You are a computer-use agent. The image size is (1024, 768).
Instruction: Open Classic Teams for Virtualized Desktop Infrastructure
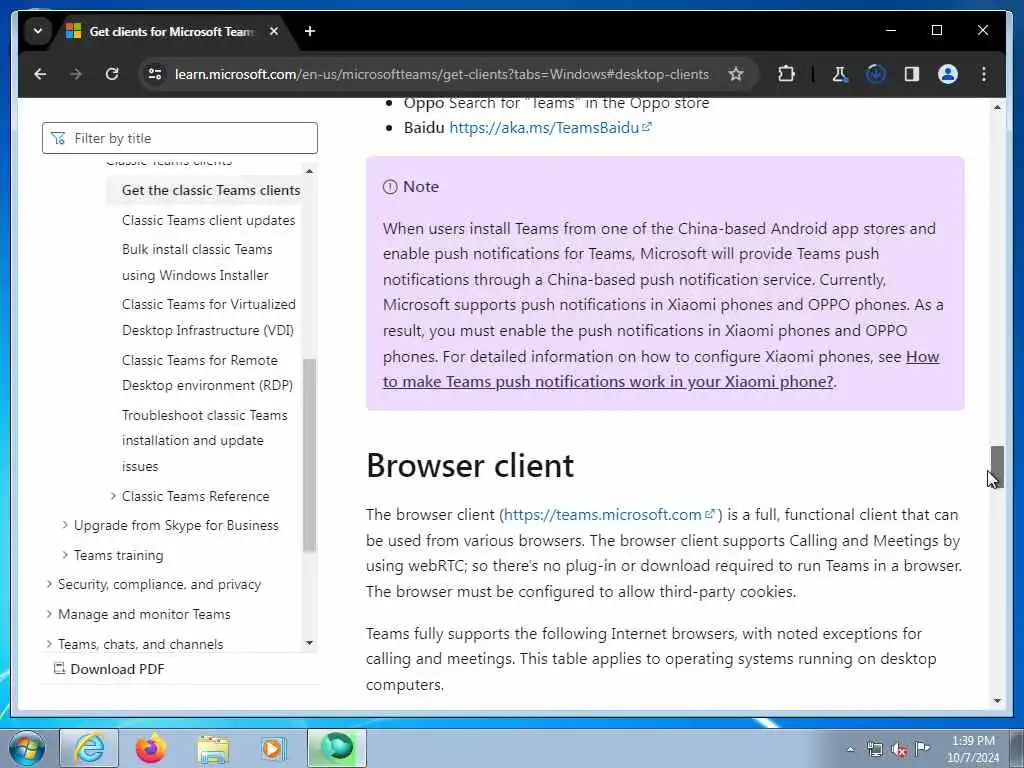(208, 317)
